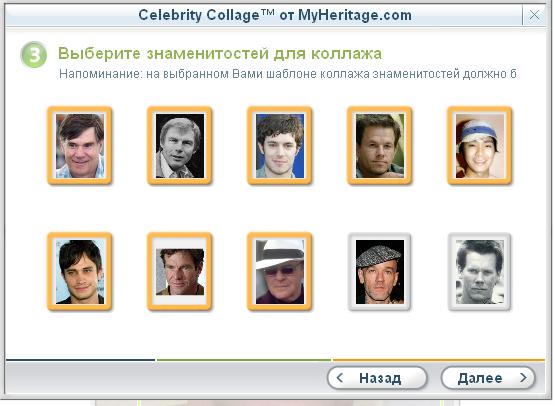Click the dark blue progress bar segment

pos(80,360)
